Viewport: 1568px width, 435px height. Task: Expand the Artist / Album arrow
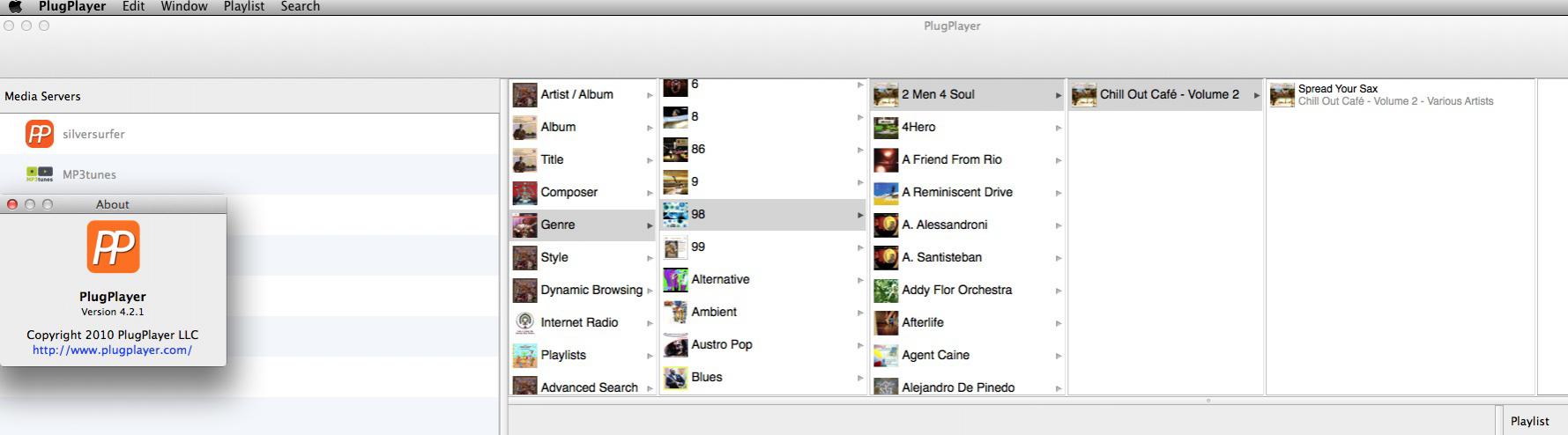pos(650,95)
